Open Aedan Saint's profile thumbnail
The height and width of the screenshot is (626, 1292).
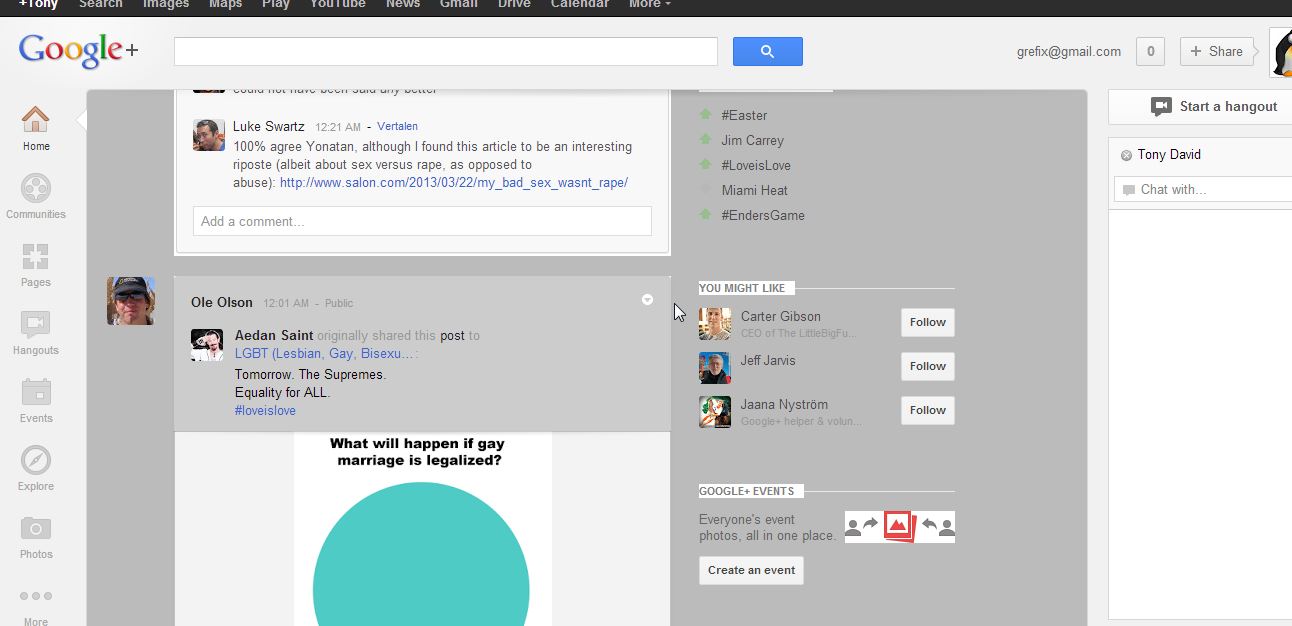pos(207,344)
